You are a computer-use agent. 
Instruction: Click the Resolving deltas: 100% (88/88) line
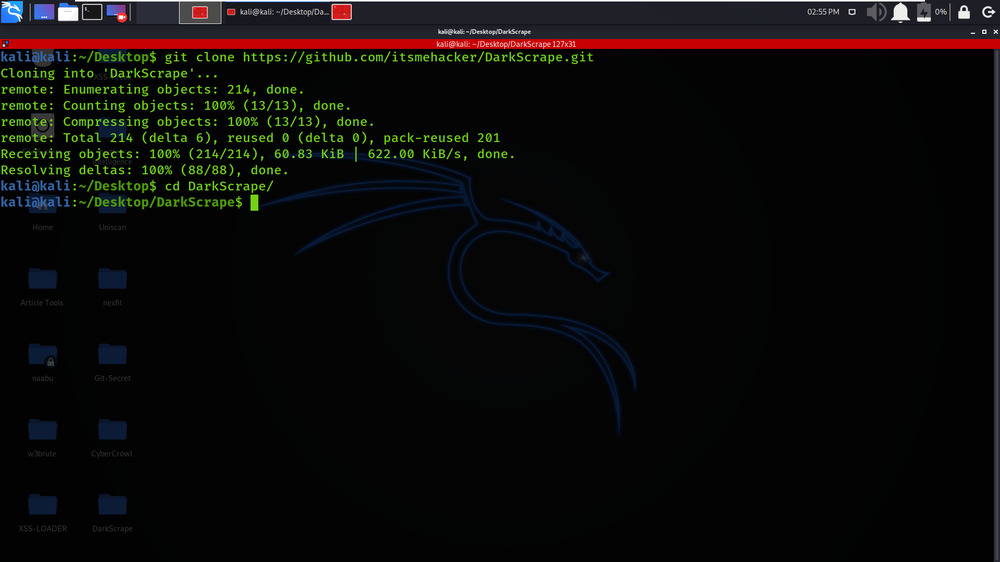click(144, 170)
